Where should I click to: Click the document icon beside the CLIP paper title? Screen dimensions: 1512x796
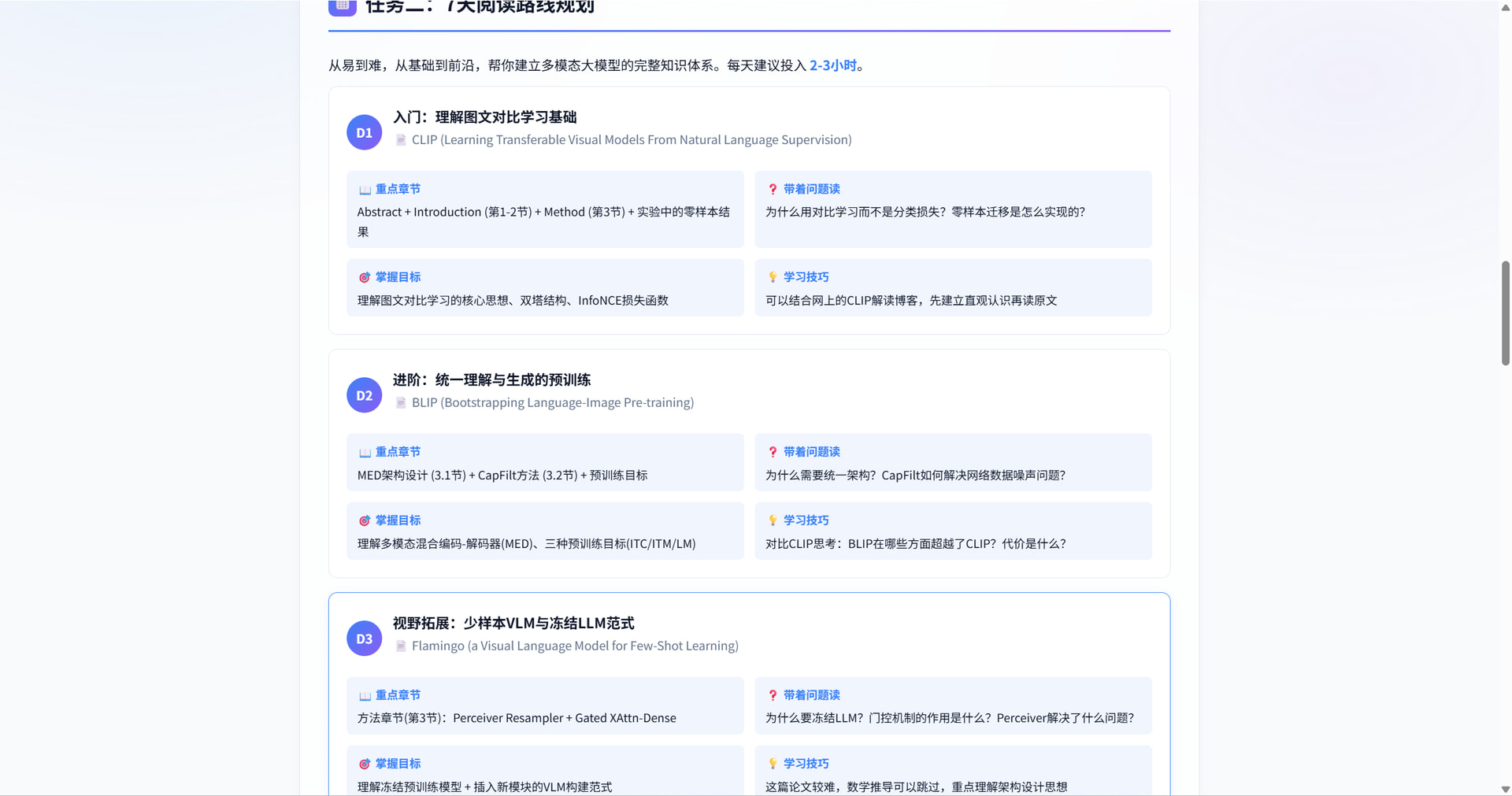pos(401,140)
